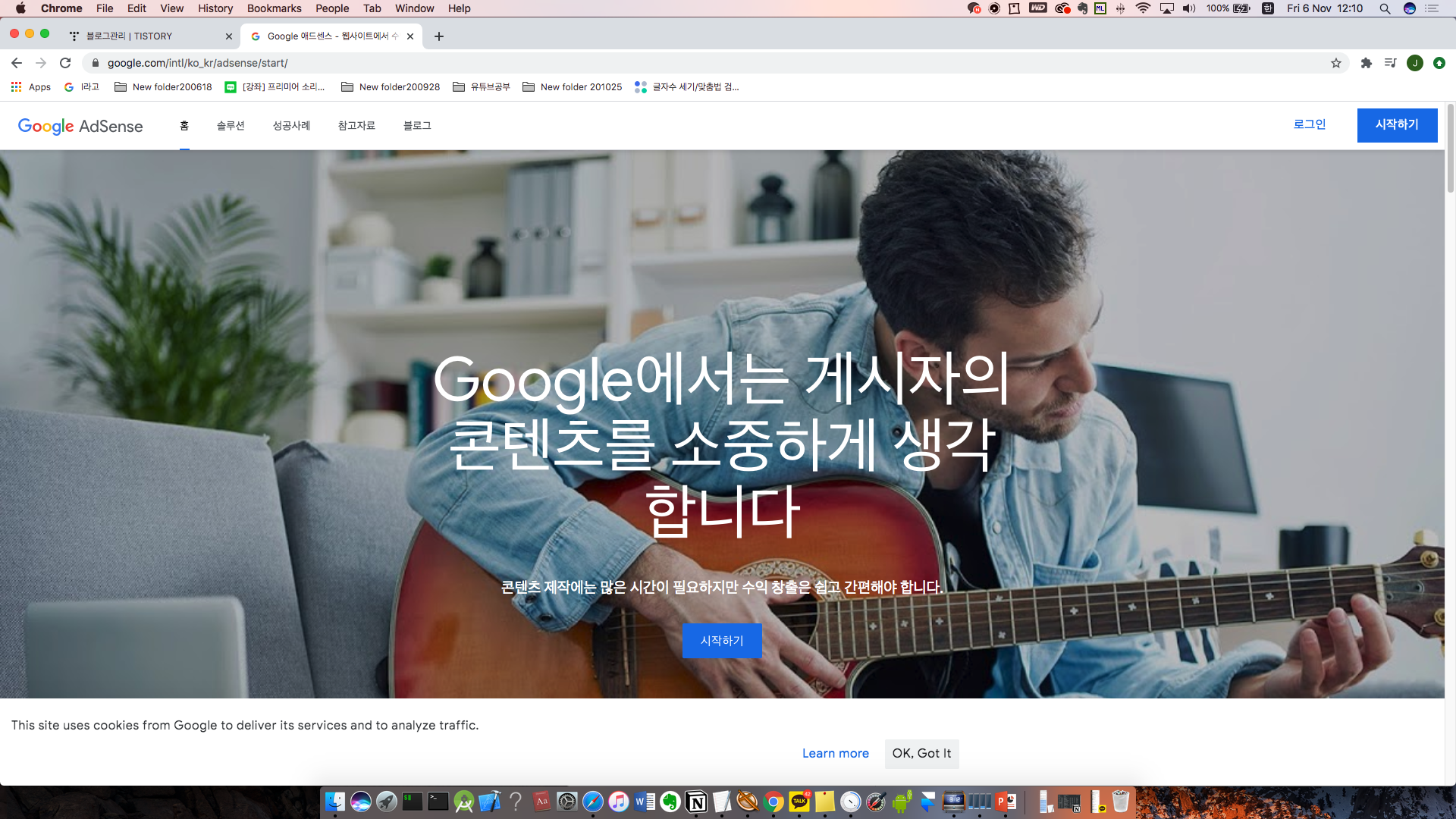Expand the 유튜브공부 bookmark folder
1456x819 pixels.
[x=482, y=87]
